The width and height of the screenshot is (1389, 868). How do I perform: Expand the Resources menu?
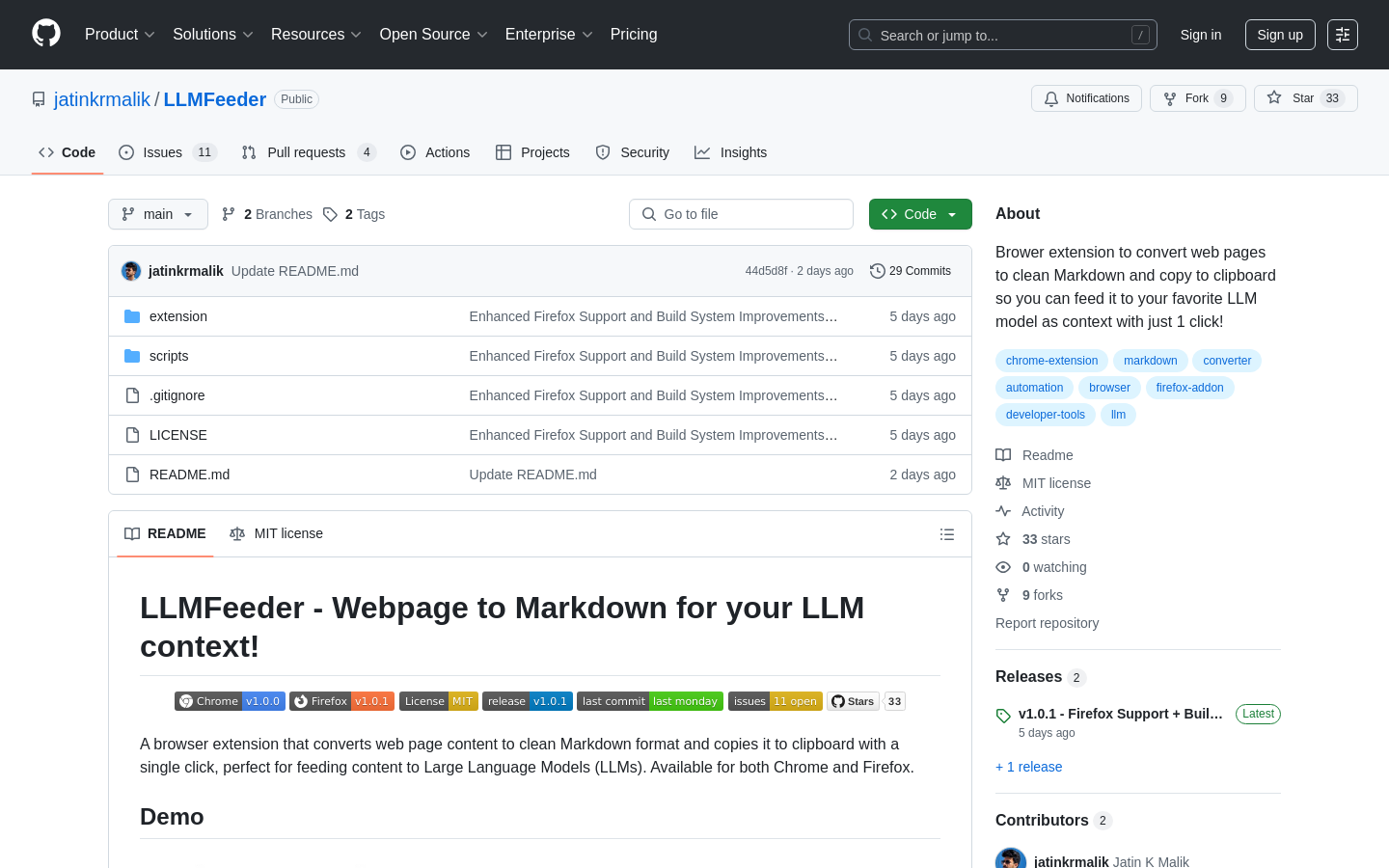pos(316,35)
